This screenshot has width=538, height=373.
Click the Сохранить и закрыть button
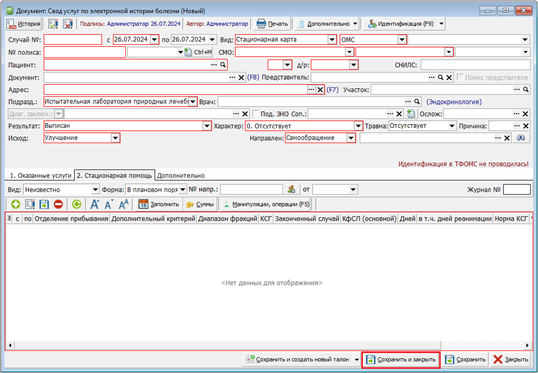click(401, 360)
